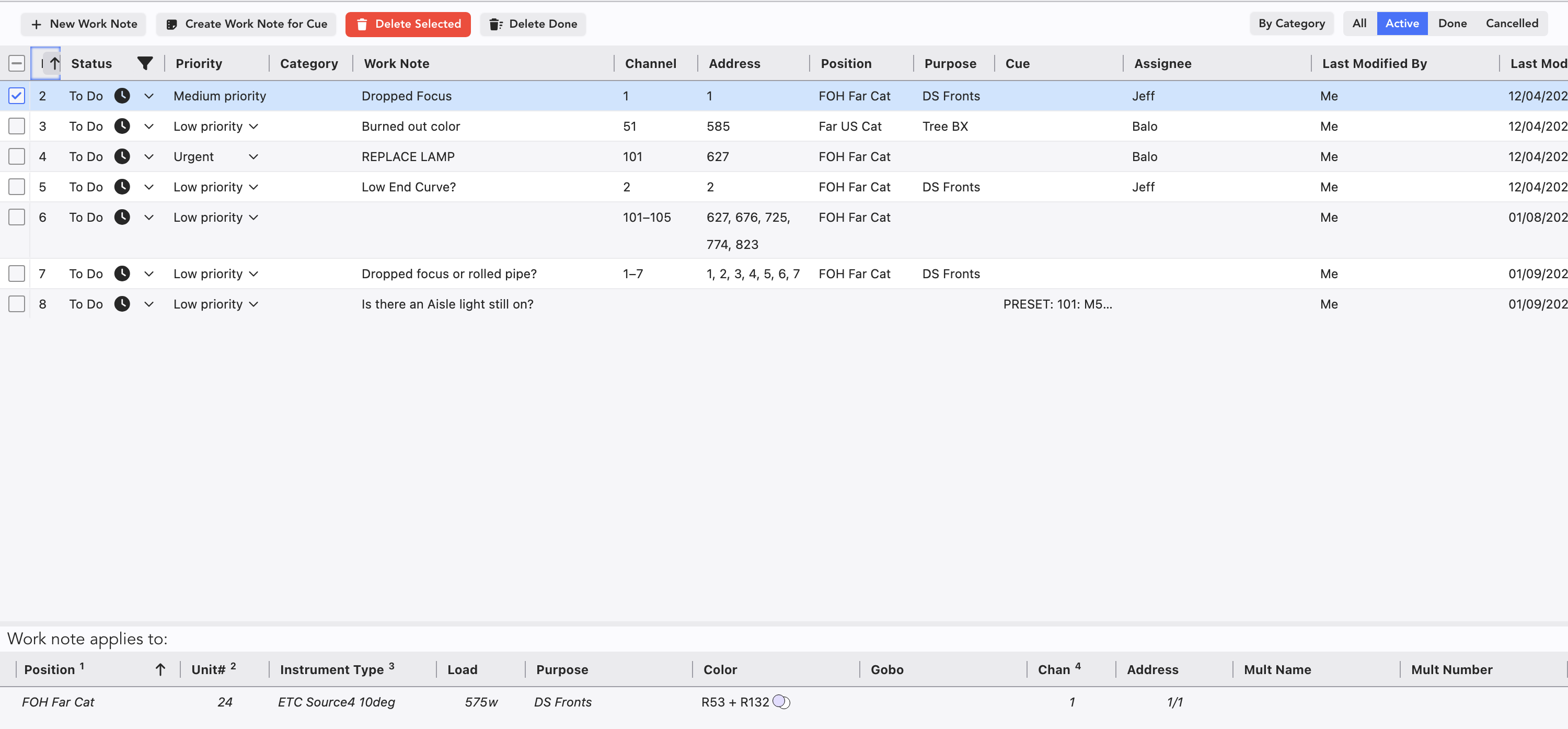Click the R53 + R132 color swatch

pyautogui.click(x=781, y=702)
